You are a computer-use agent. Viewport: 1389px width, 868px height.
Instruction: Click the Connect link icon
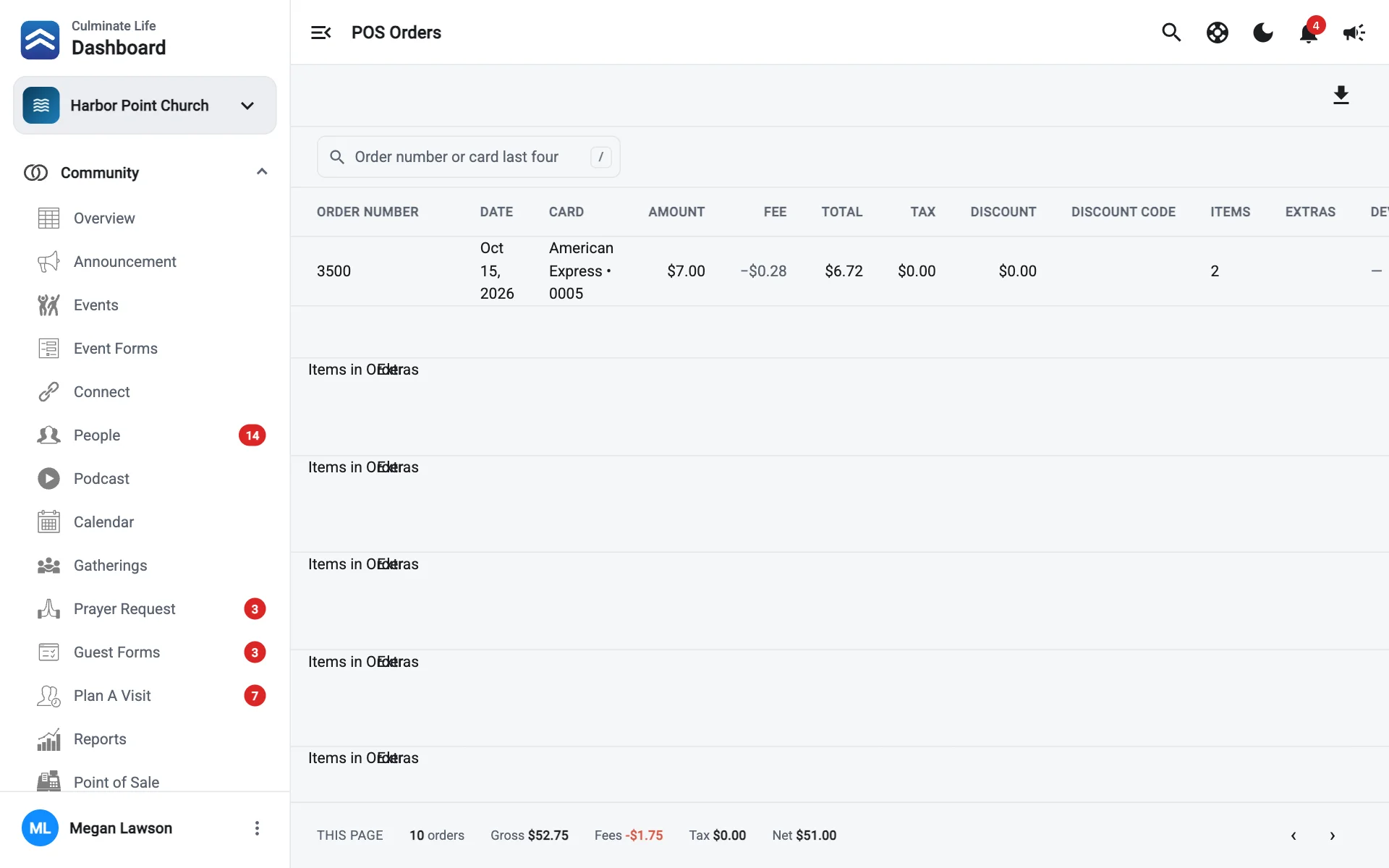pyautogui.click(x=48, y=392)
